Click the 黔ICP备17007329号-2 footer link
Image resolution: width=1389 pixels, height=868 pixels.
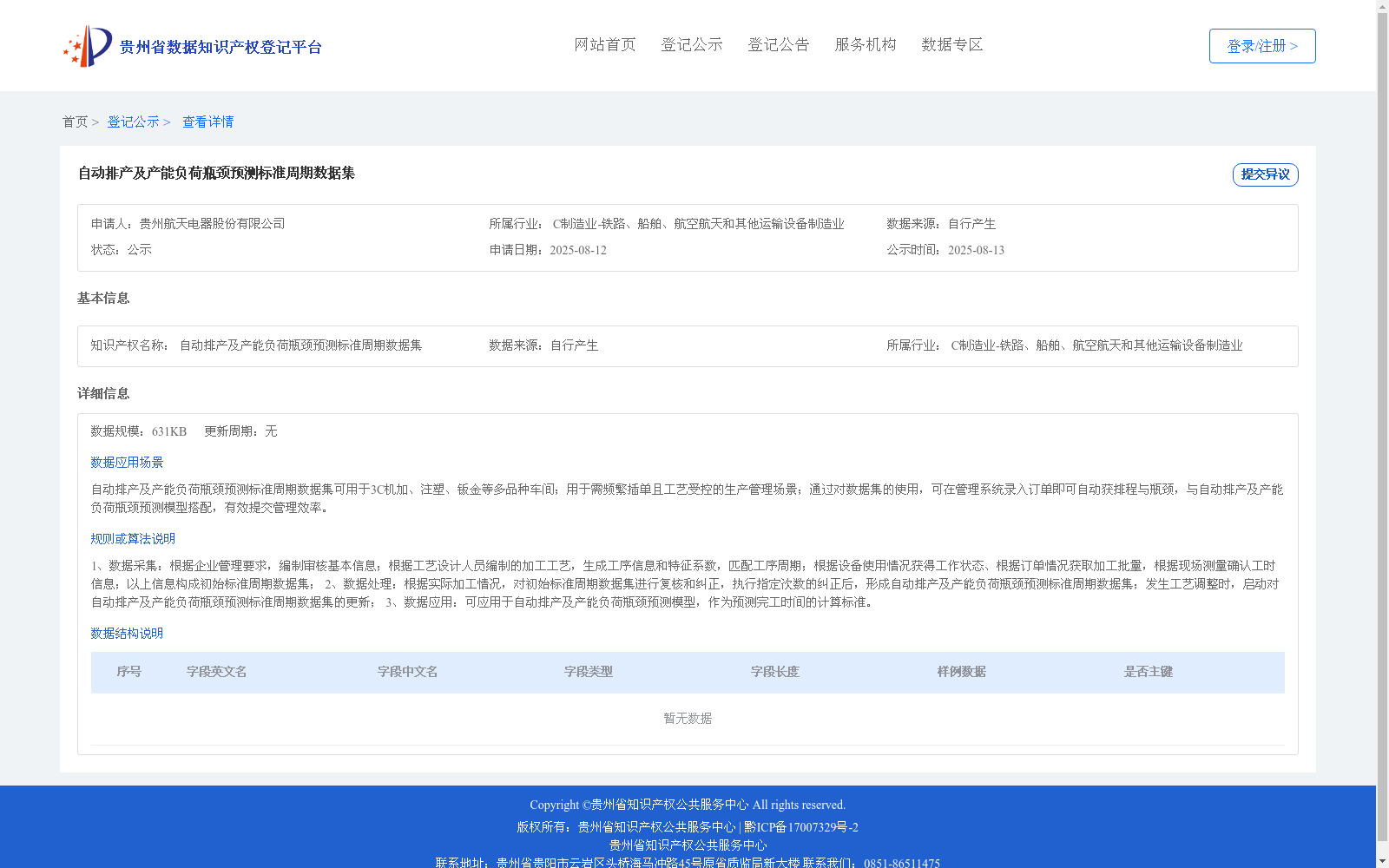tap(801, 827)
